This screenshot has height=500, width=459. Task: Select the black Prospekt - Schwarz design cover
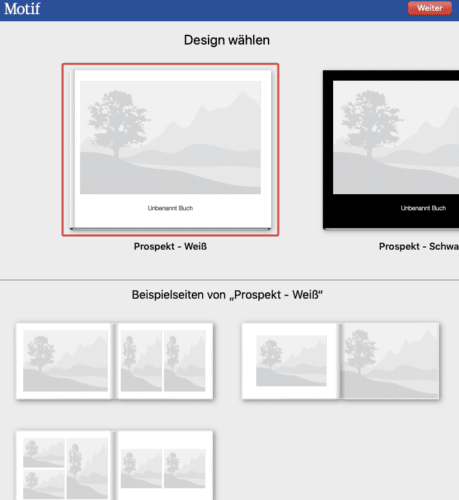[391, 150]
